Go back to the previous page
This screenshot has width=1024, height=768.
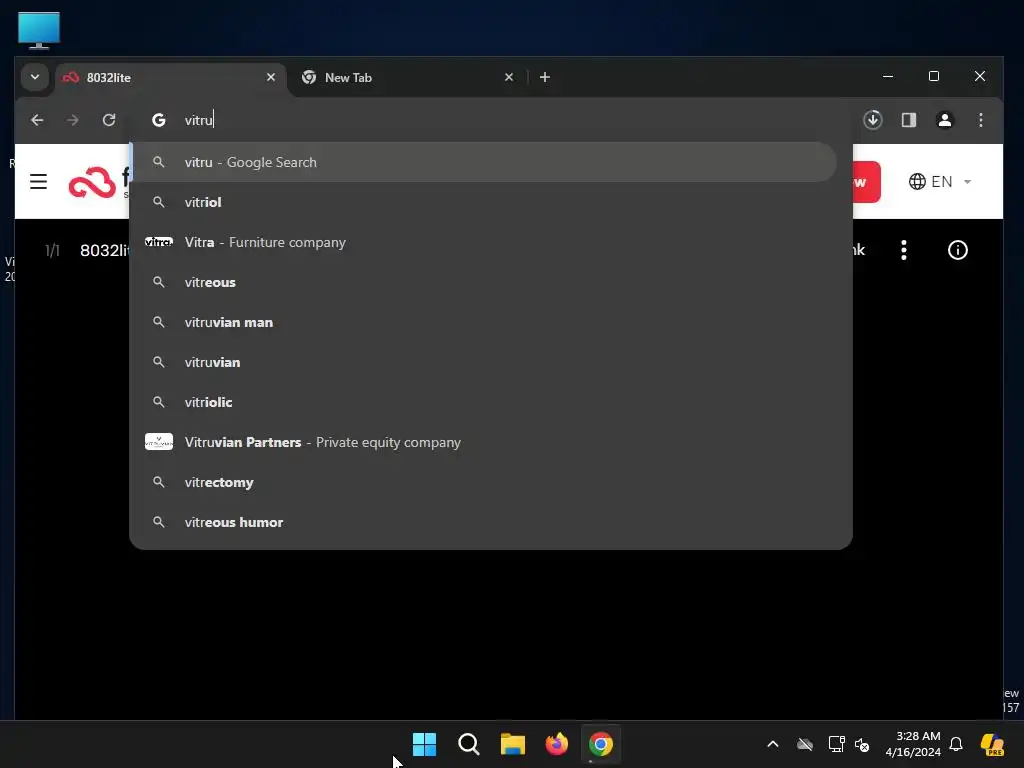click(x=37, y=120)
